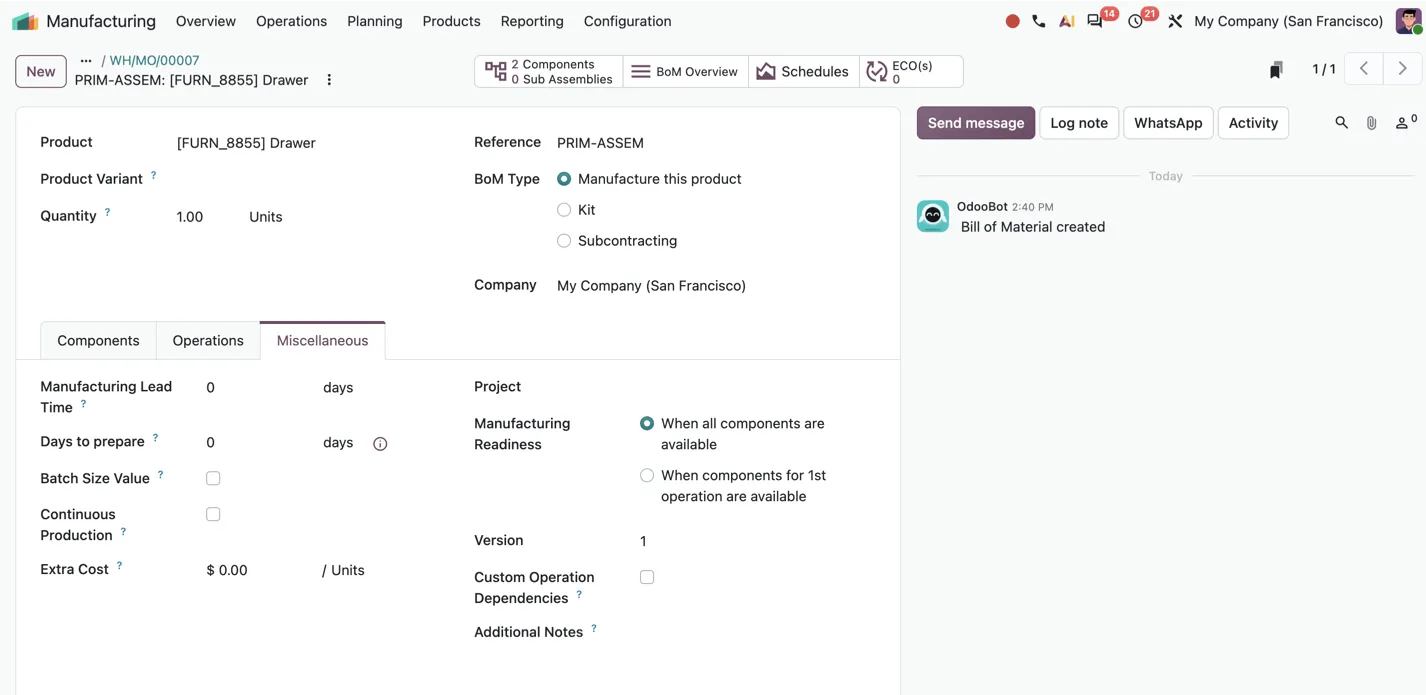Enable Custom Operation Dependencies checkbox
The image size is (1426, 695).
pos(647,577)
